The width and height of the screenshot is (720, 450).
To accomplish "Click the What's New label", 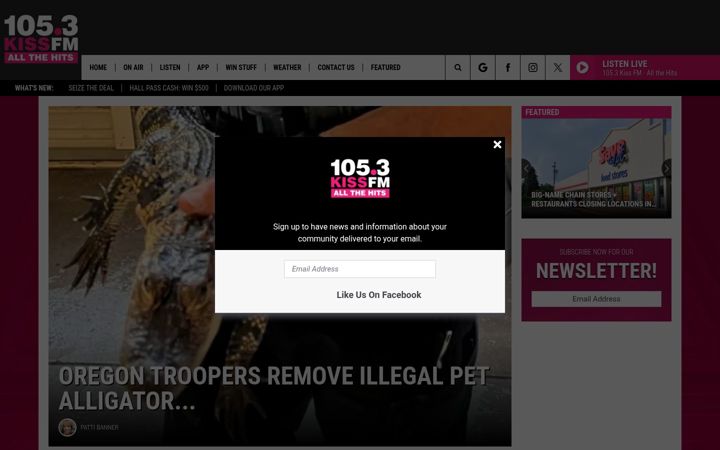I will pos(34,88).
